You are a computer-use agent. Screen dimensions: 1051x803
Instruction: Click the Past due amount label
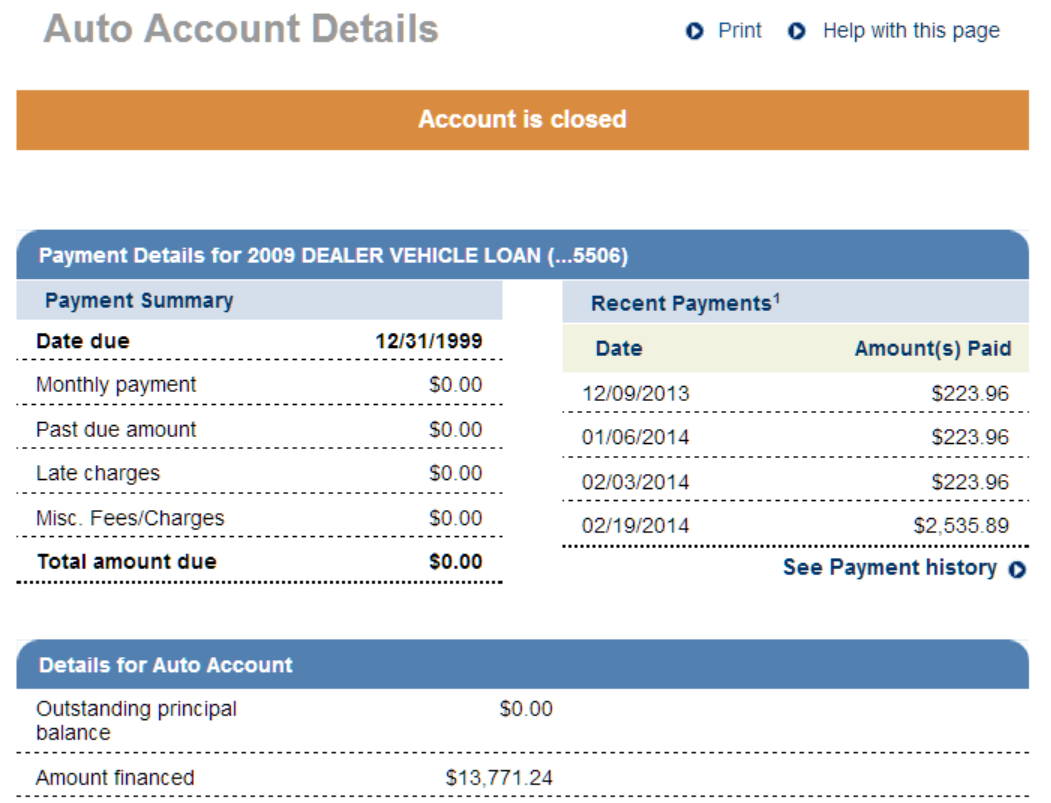tap(116, 430)
